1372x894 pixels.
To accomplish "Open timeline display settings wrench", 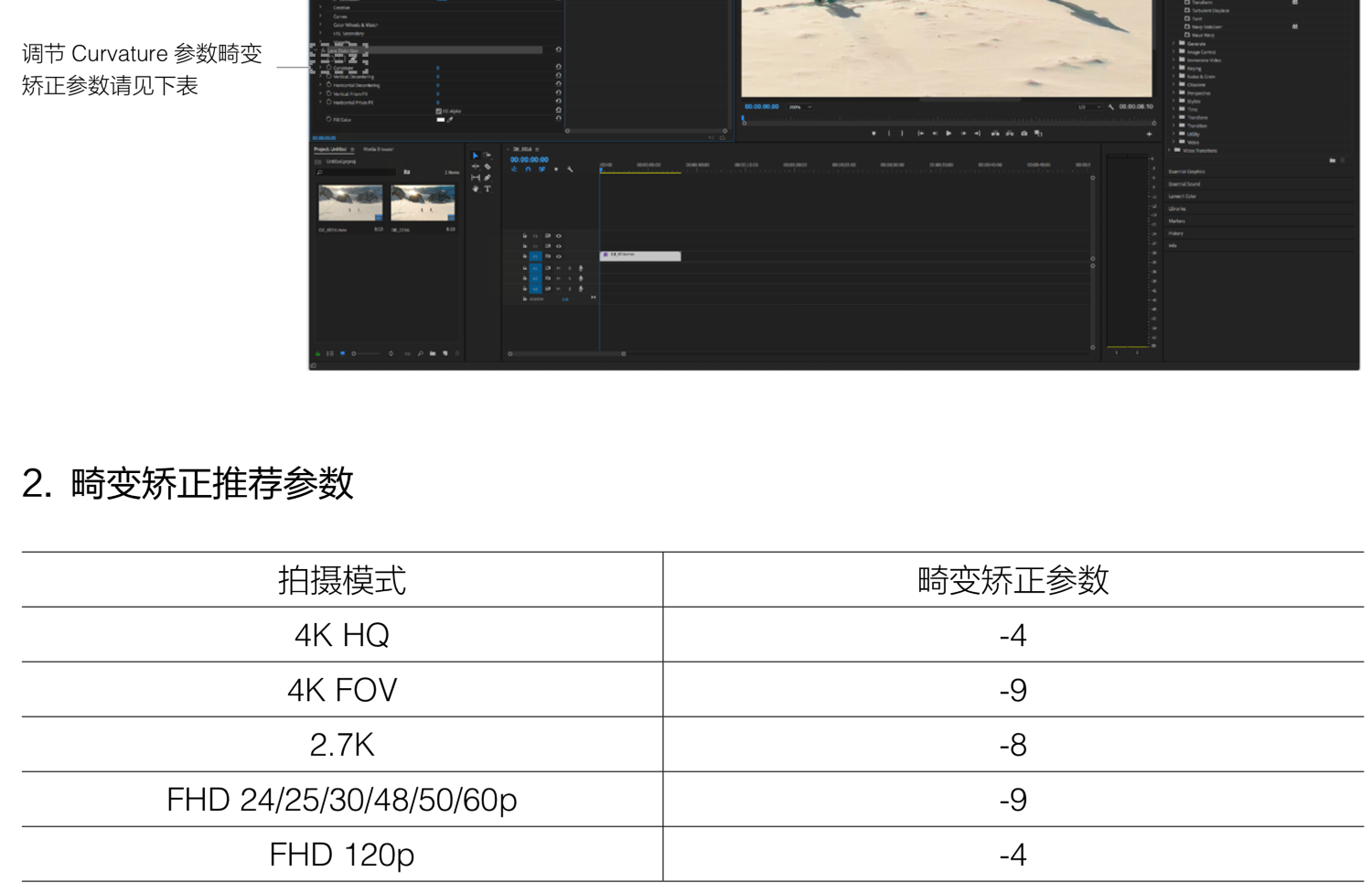I will (x=570, y=169).
